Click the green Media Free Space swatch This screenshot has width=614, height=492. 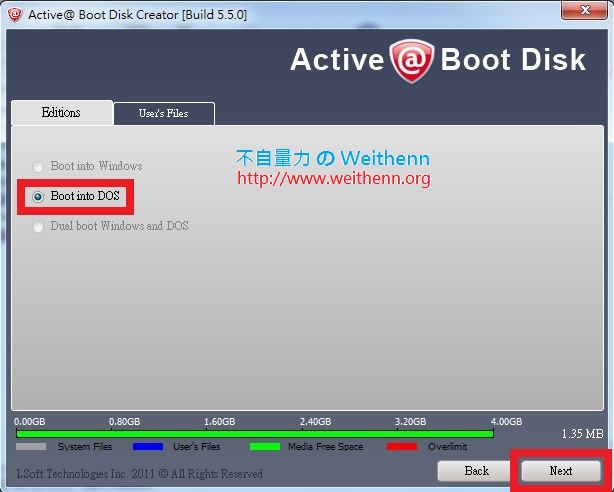pyautogui.click(x=265, y=447)
